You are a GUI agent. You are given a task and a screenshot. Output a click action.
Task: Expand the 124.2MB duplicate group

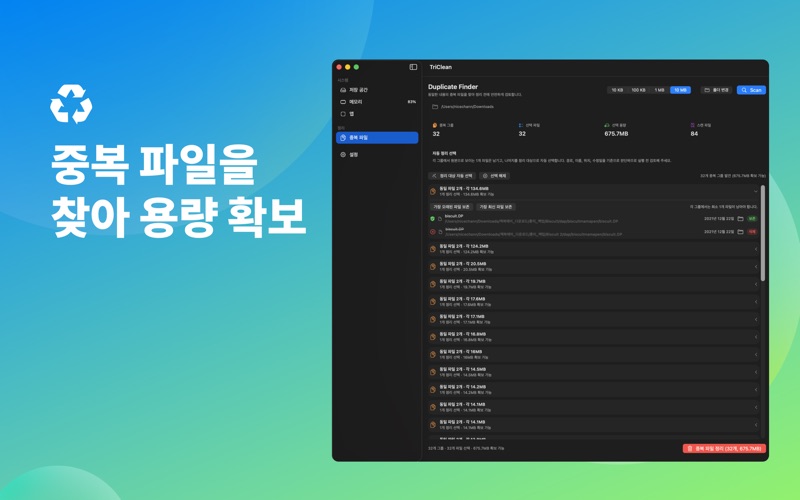[756, 249]
